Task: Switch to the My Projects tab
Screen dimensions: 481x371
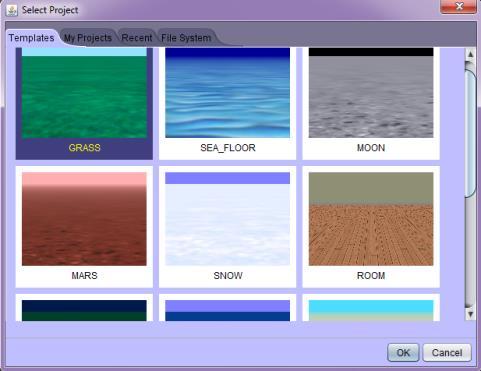Action: [88, 38]
